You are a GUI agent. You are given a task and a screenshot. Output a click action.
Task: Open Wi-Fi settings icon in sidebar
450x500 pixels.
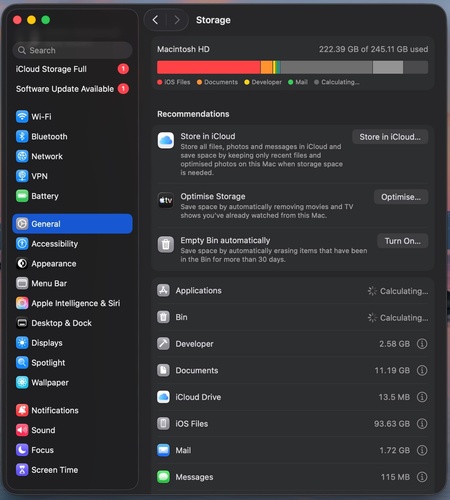pyautogui.click(x=22, y=117)
